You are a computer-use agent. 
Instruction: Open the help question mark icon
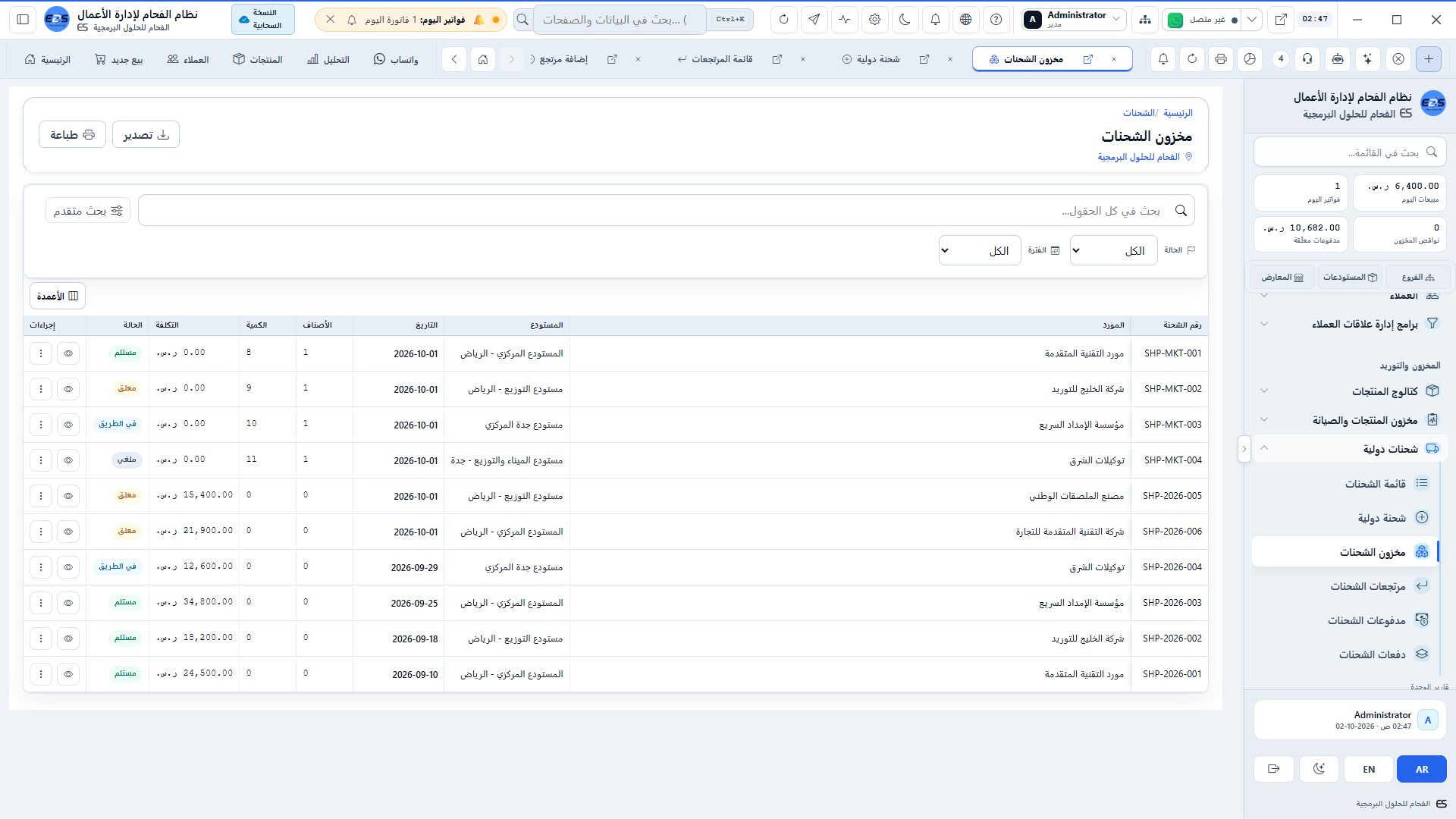(996, 20)
